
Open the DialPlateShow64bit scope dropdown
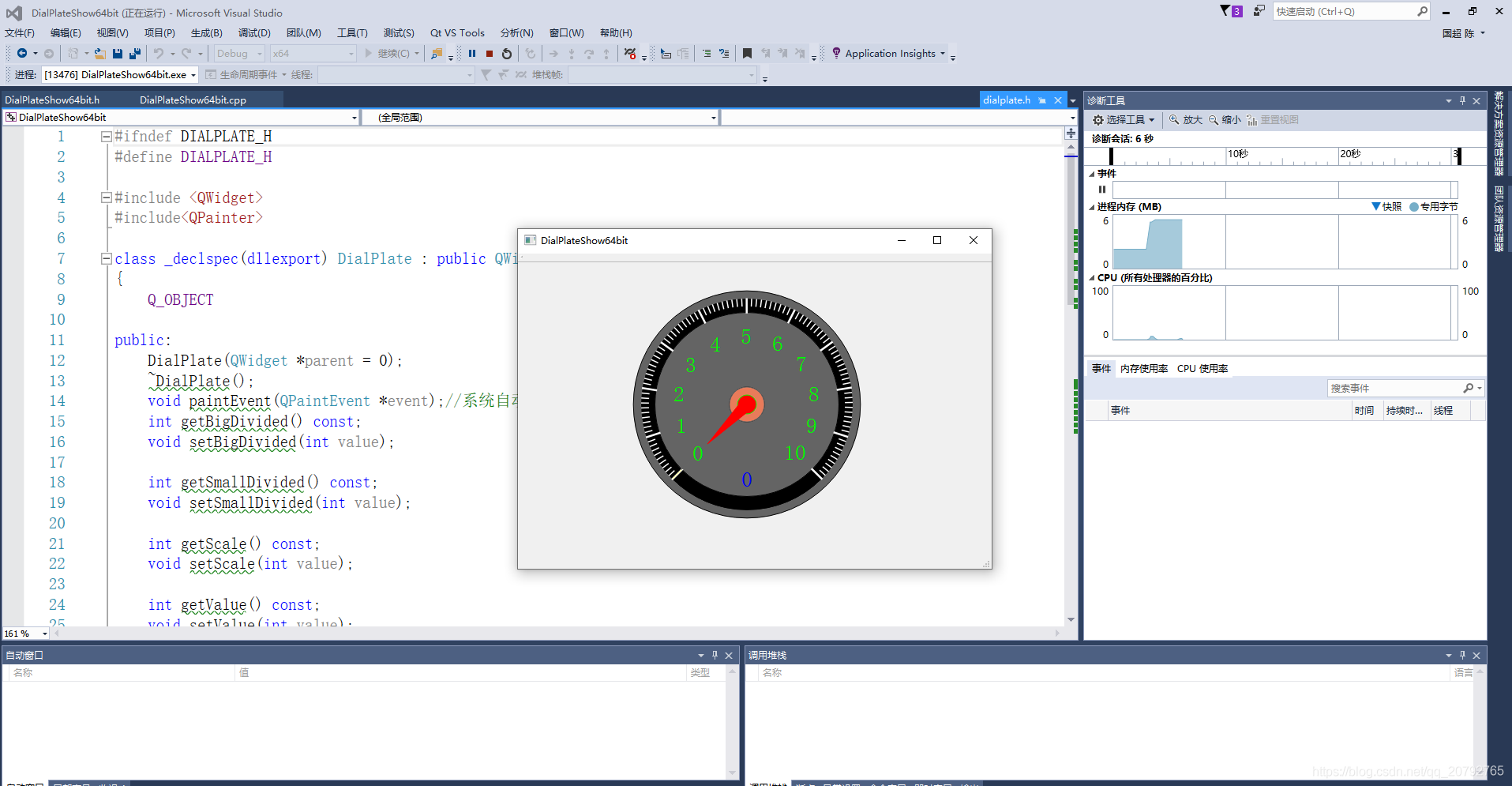click(x=181, y=118)
